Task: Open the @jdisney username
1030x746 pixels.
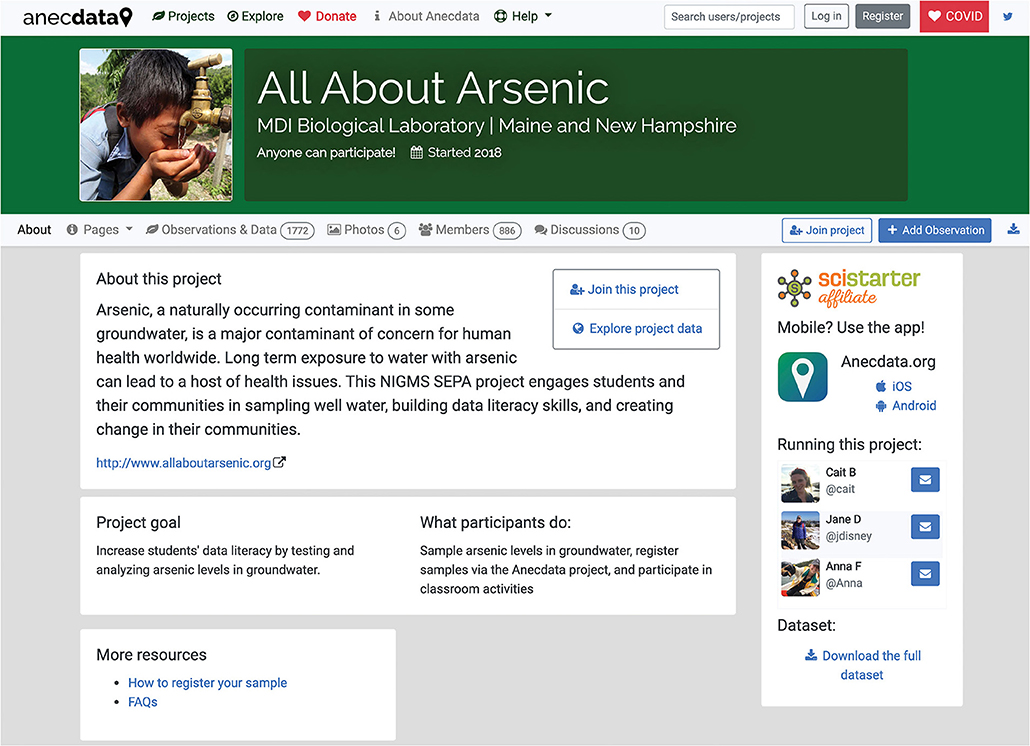Action: pos(849,536)
